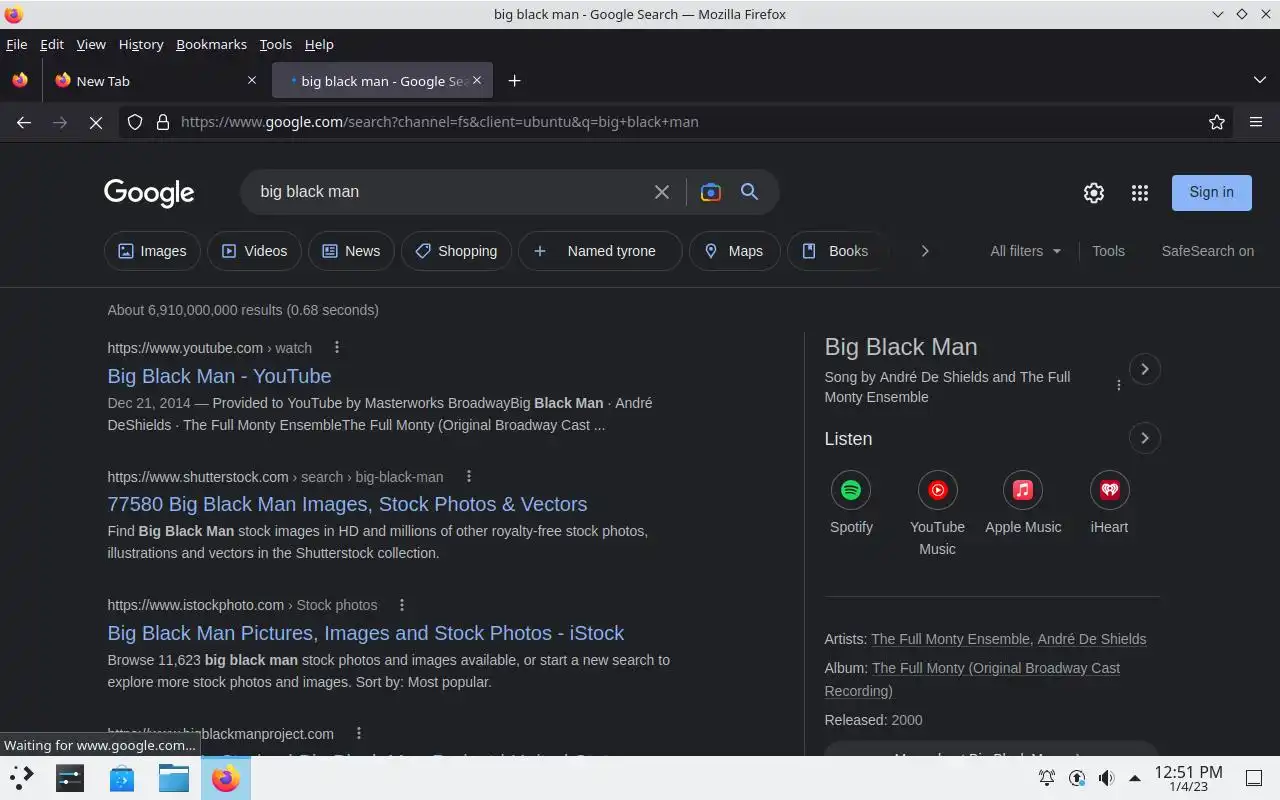Click the site padlock icon
The height and width of the screenshot is (800, 1280).
(x=162, y=122)
